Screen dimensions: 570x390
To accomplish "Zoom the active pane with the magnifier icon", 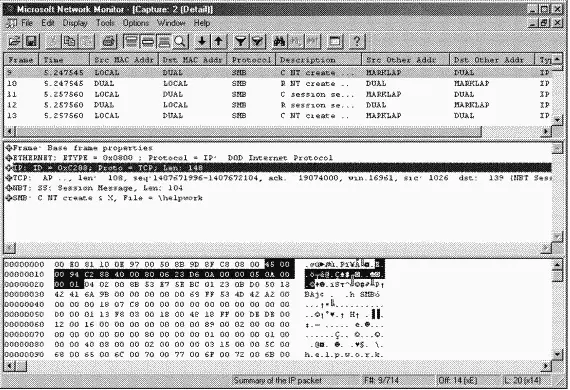I will [180, 42].
